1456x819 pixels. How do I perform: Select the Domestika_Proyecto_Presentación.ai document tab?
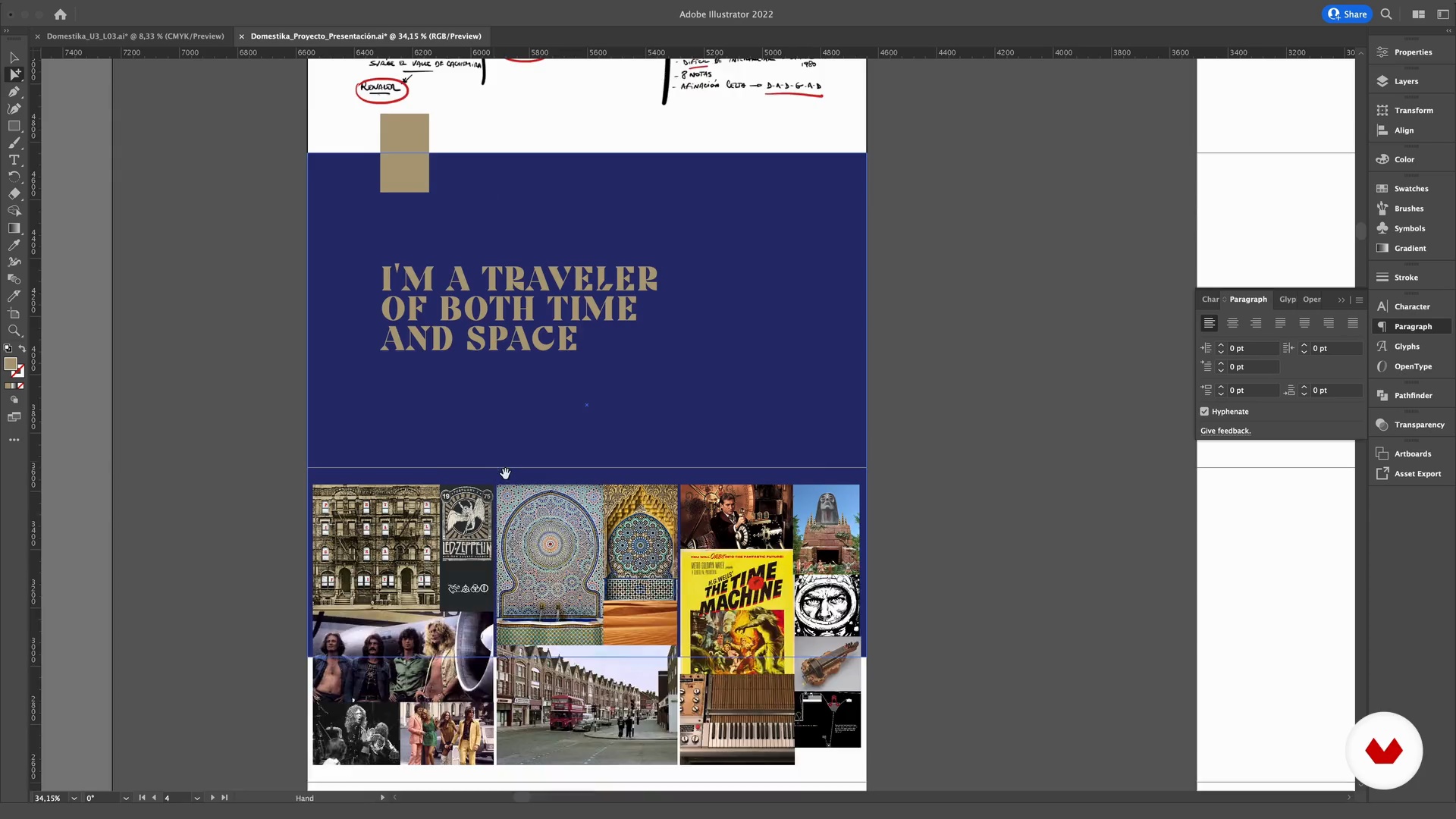click(366, 36)
